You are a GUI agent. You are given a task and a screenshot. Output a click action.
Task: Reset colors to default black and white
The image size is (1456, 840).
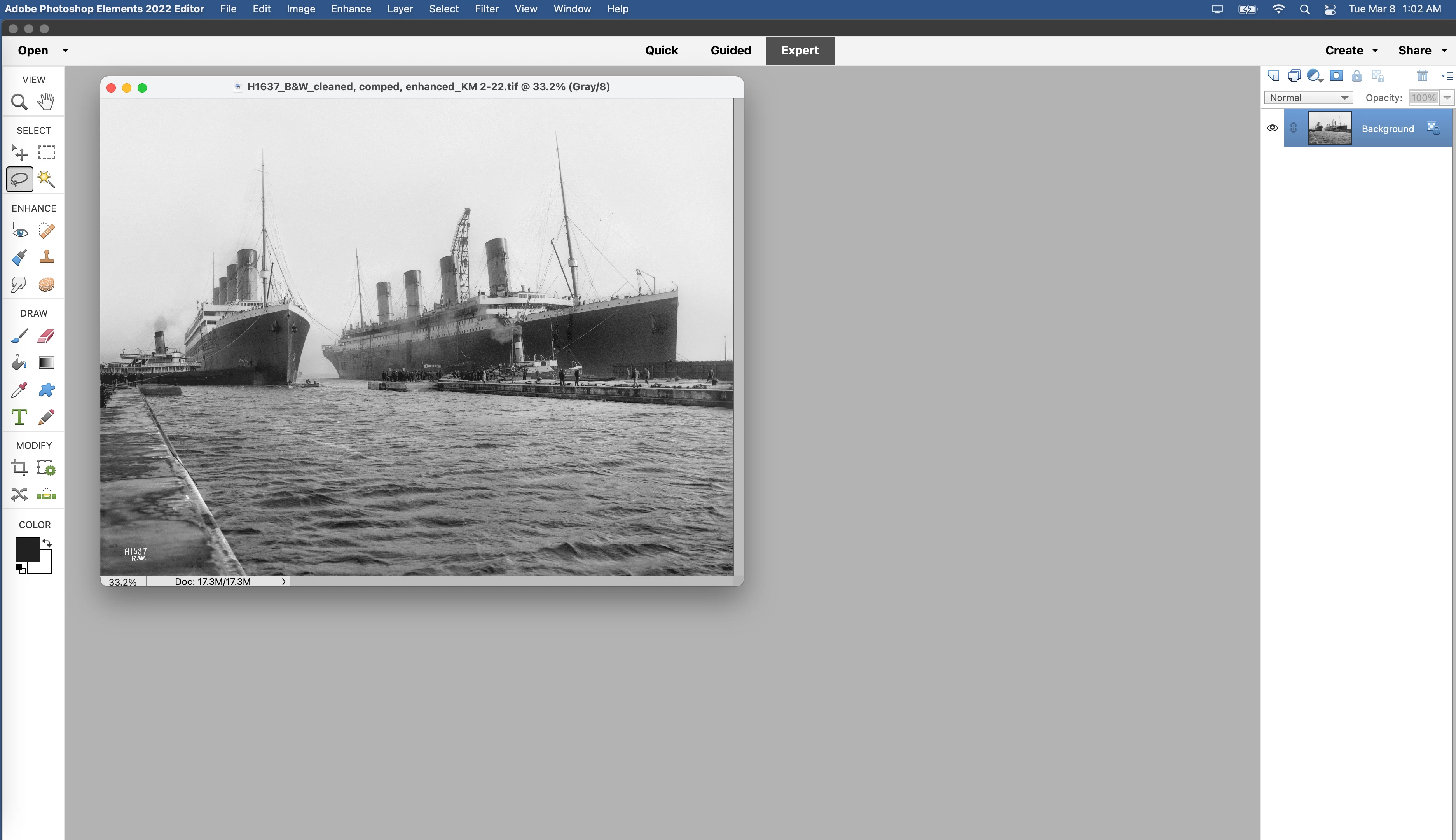pos(20,569)
